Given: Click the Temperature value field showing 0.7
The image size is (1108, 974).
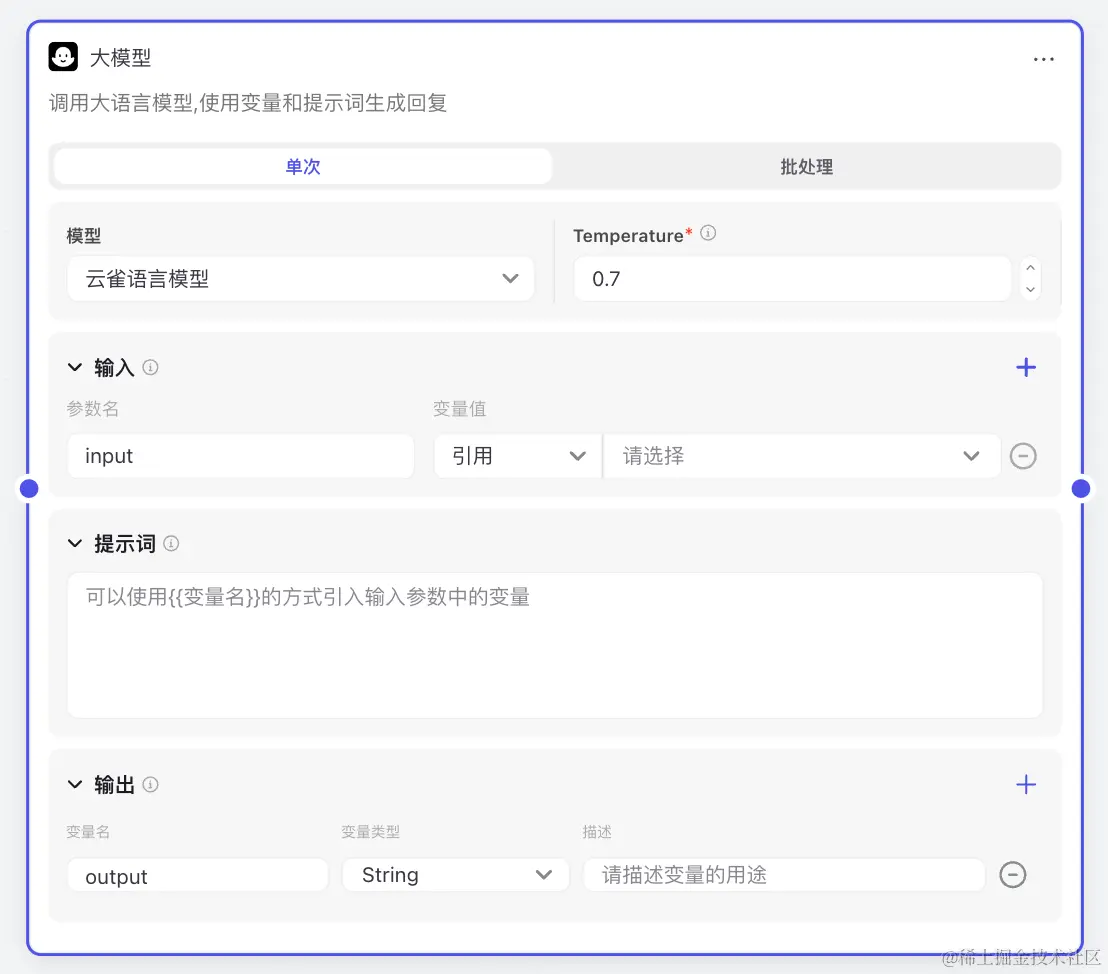Looking at the screenshot, I should click(792, 278).
